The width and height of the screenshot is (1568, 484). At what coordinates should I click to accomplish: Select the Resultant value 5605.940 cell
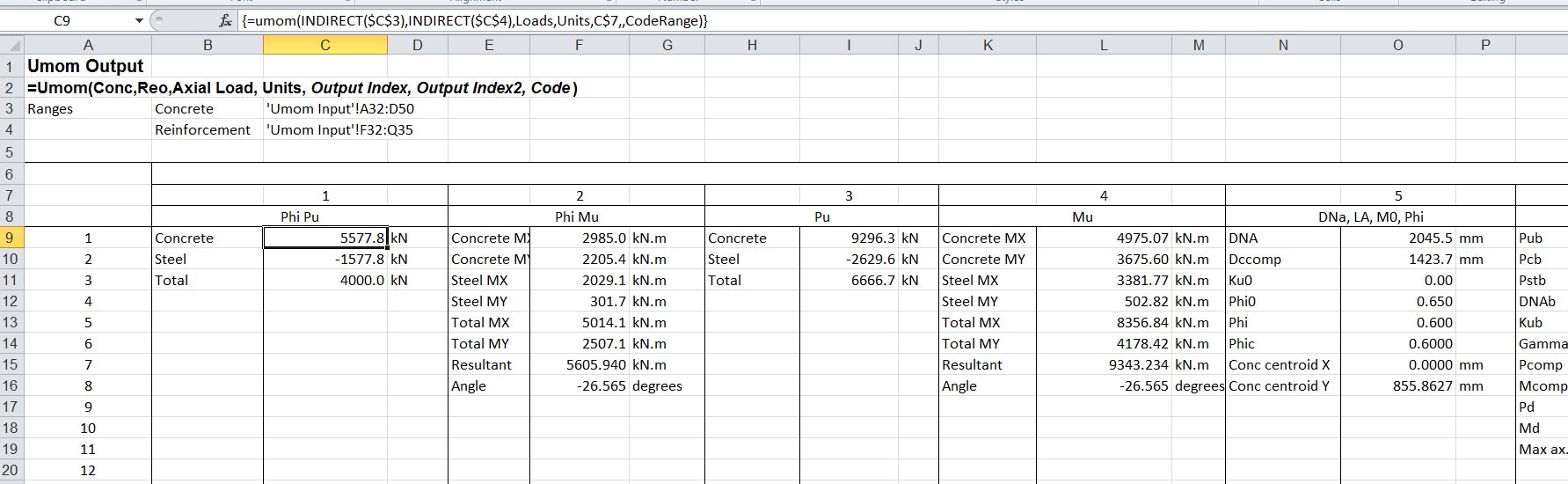[580, 364]
